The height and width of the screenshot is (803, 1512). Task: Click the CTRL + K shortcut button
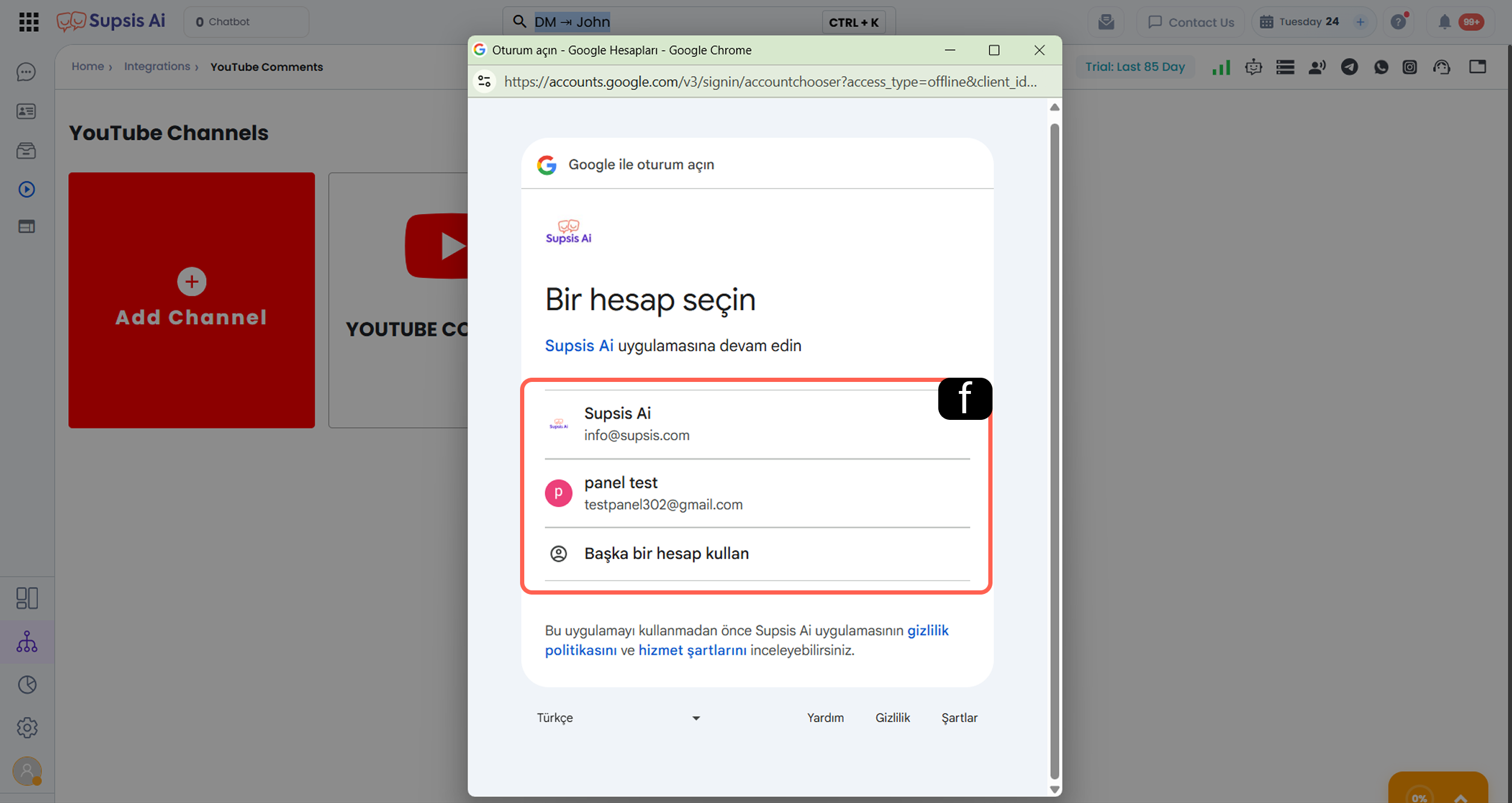click(x=853, y=22)
